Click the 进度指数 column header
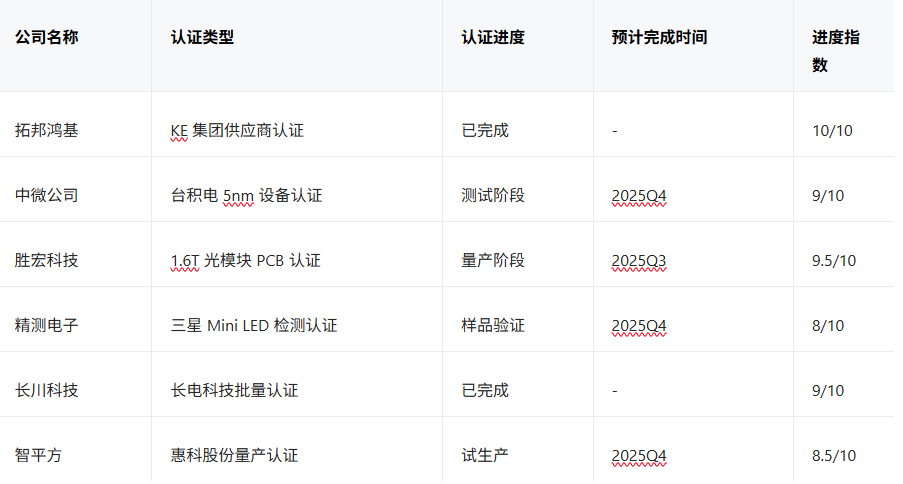The image size is (903, 484). pos(835,50)
